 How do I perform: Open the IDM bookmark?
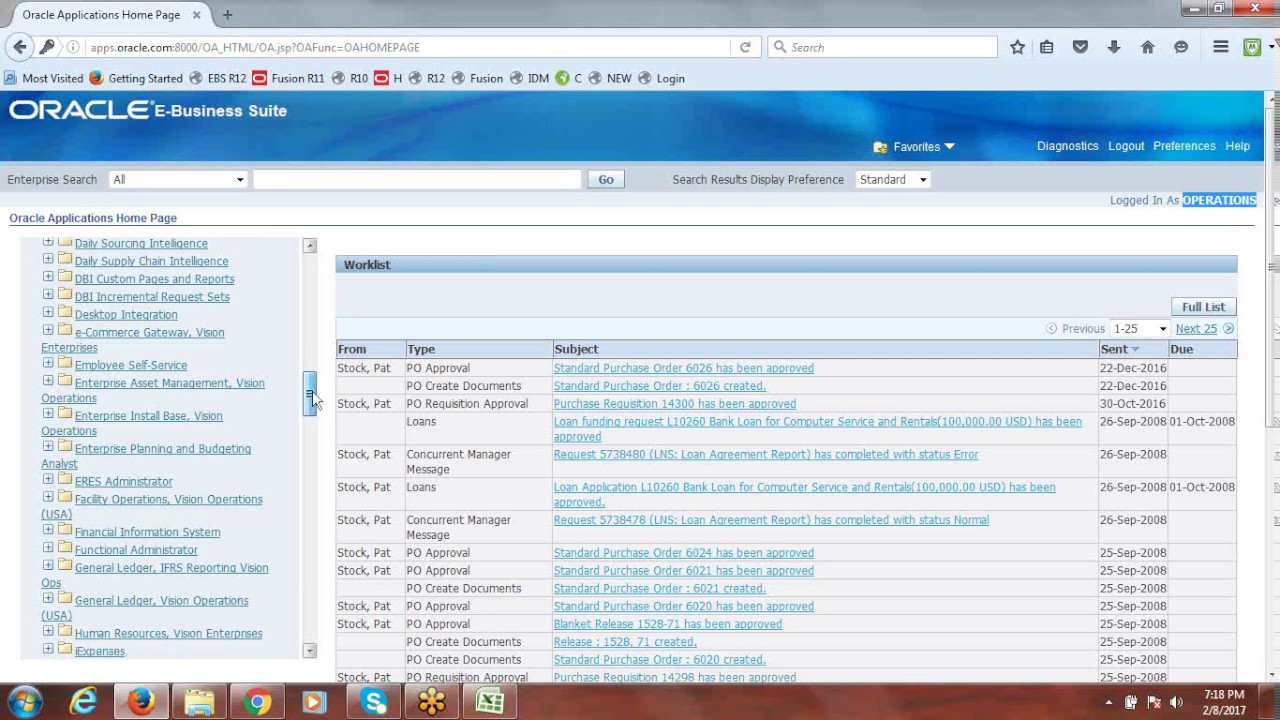pyautogui.click(x=529, y=78)
